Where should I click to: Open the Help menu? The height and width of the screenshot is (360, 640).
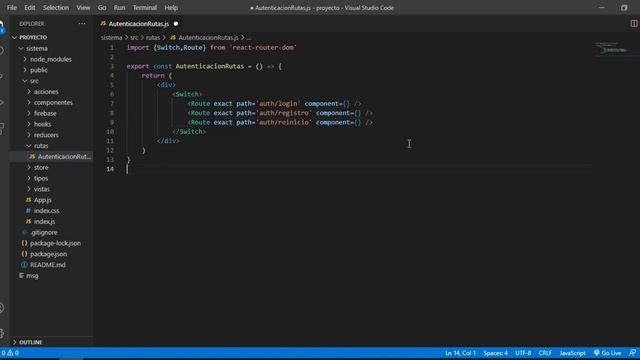click(171, 7)
